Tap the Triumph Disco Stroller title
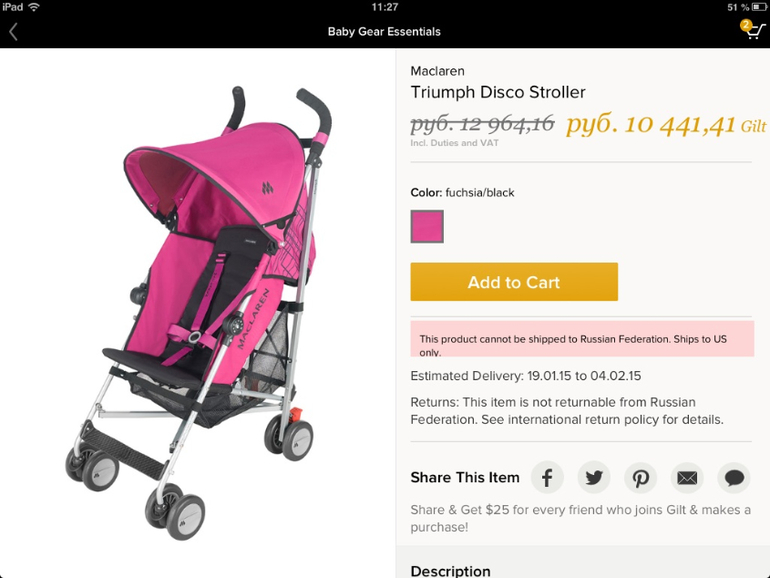Viewport: 770px width, 578px height. point(498,92)
